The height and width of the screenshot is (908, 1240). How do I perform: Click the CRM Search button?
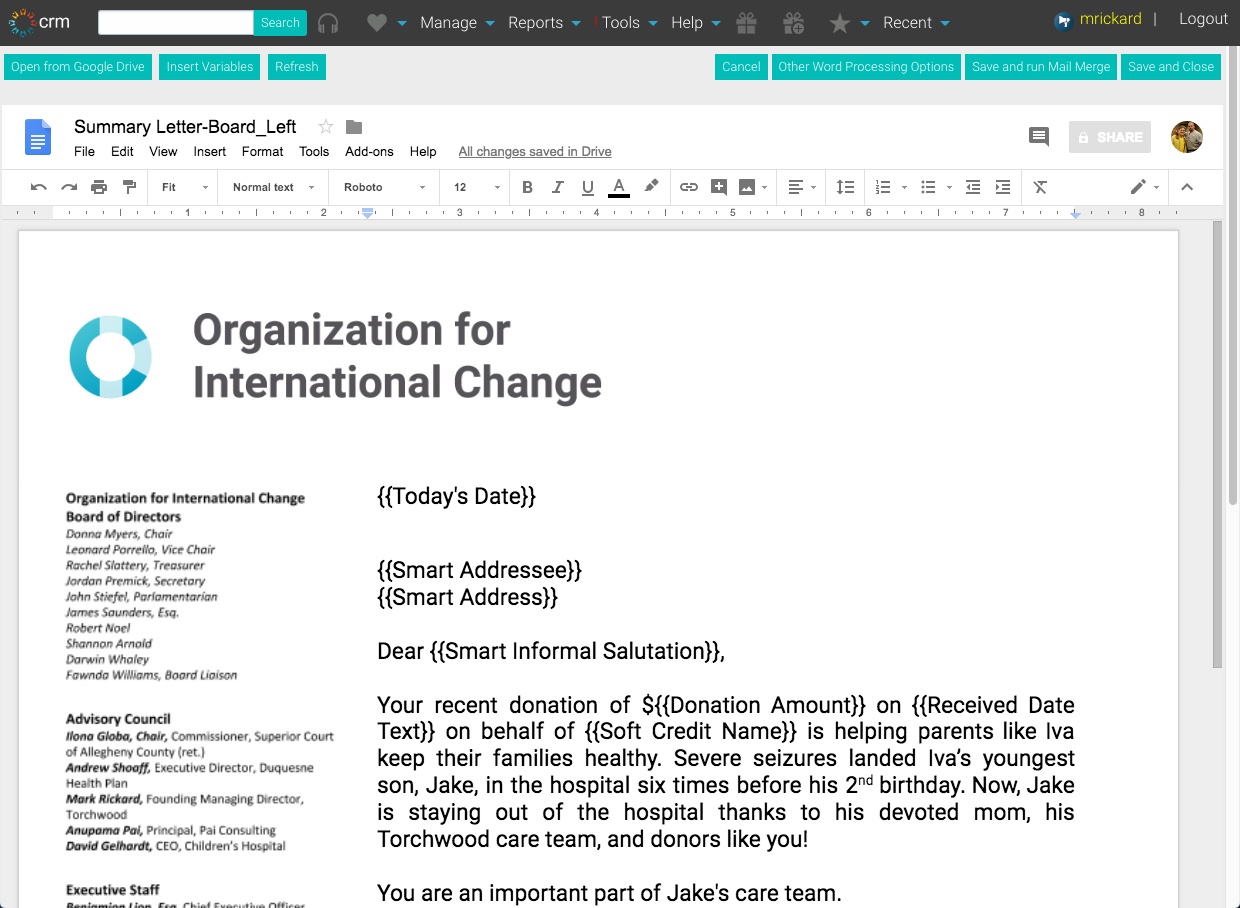tap(280, 22)
